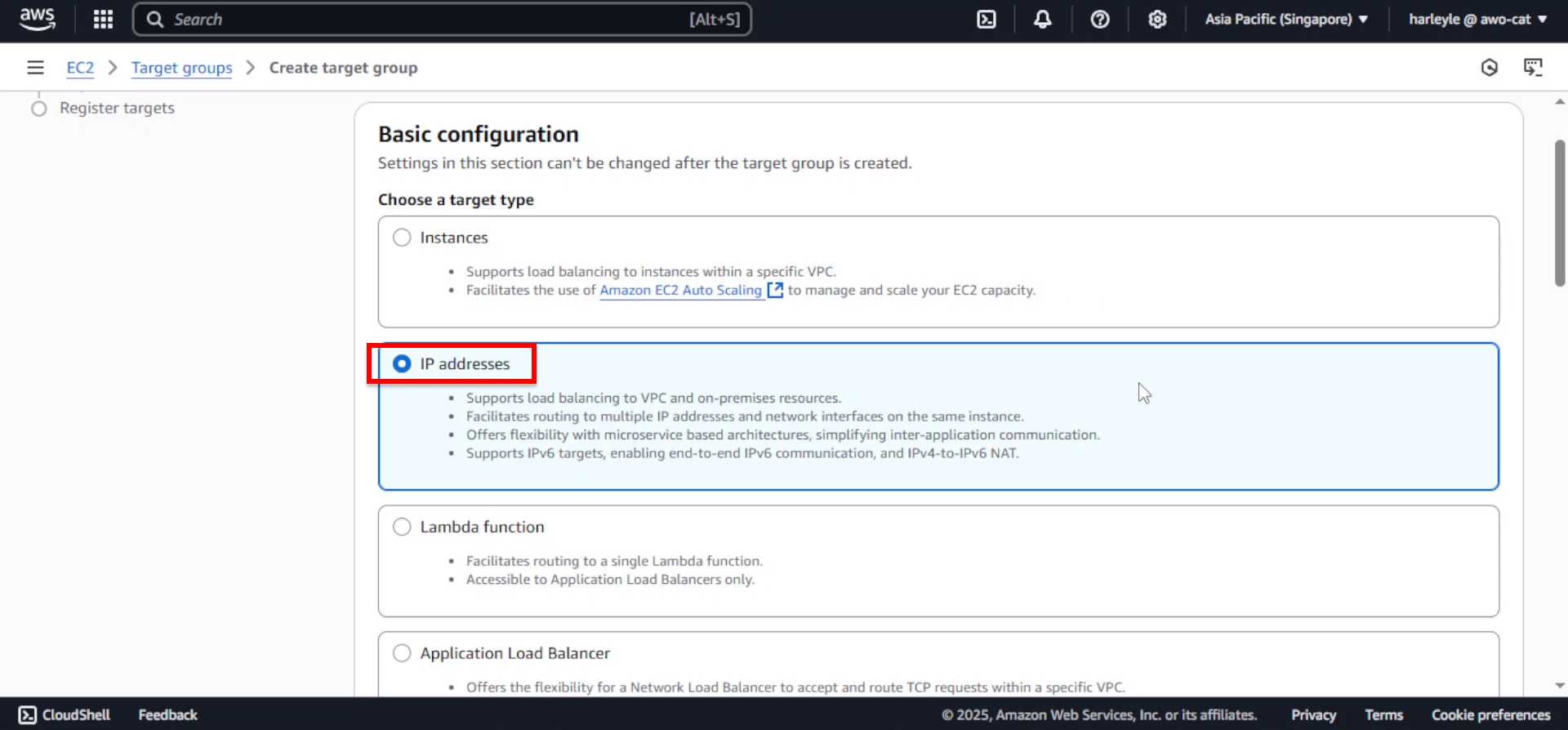Click the Choose a target type label
Image resolution: width=1568 pixels, height=730 pixels.
[x=456, y=200]
